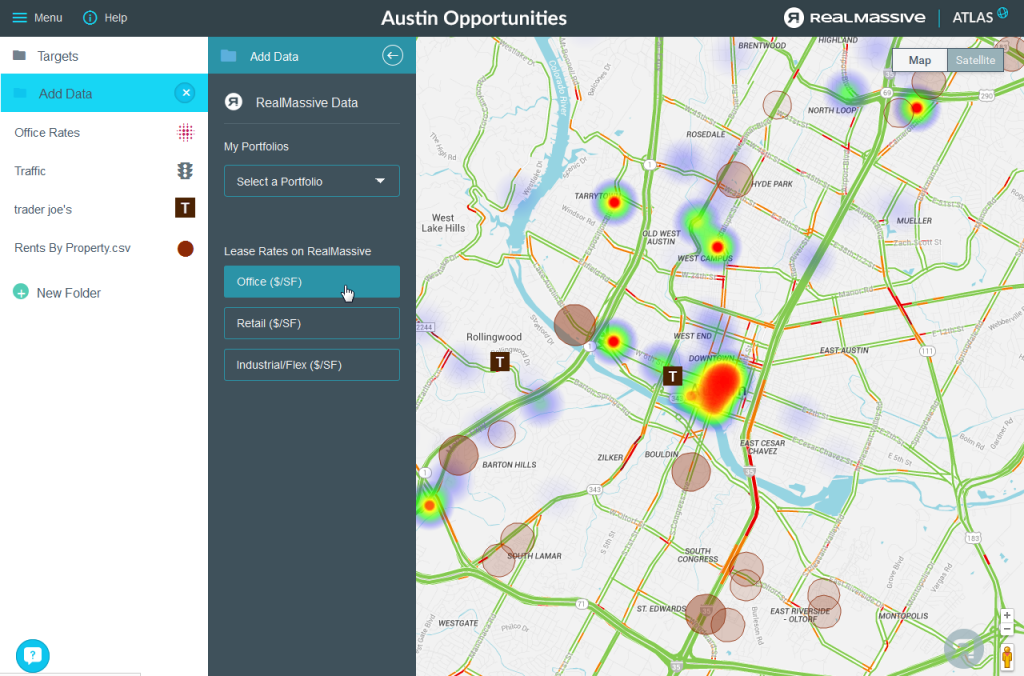
Task: Toggle Office ($/SF) lease rates
Action: [311, 282]
